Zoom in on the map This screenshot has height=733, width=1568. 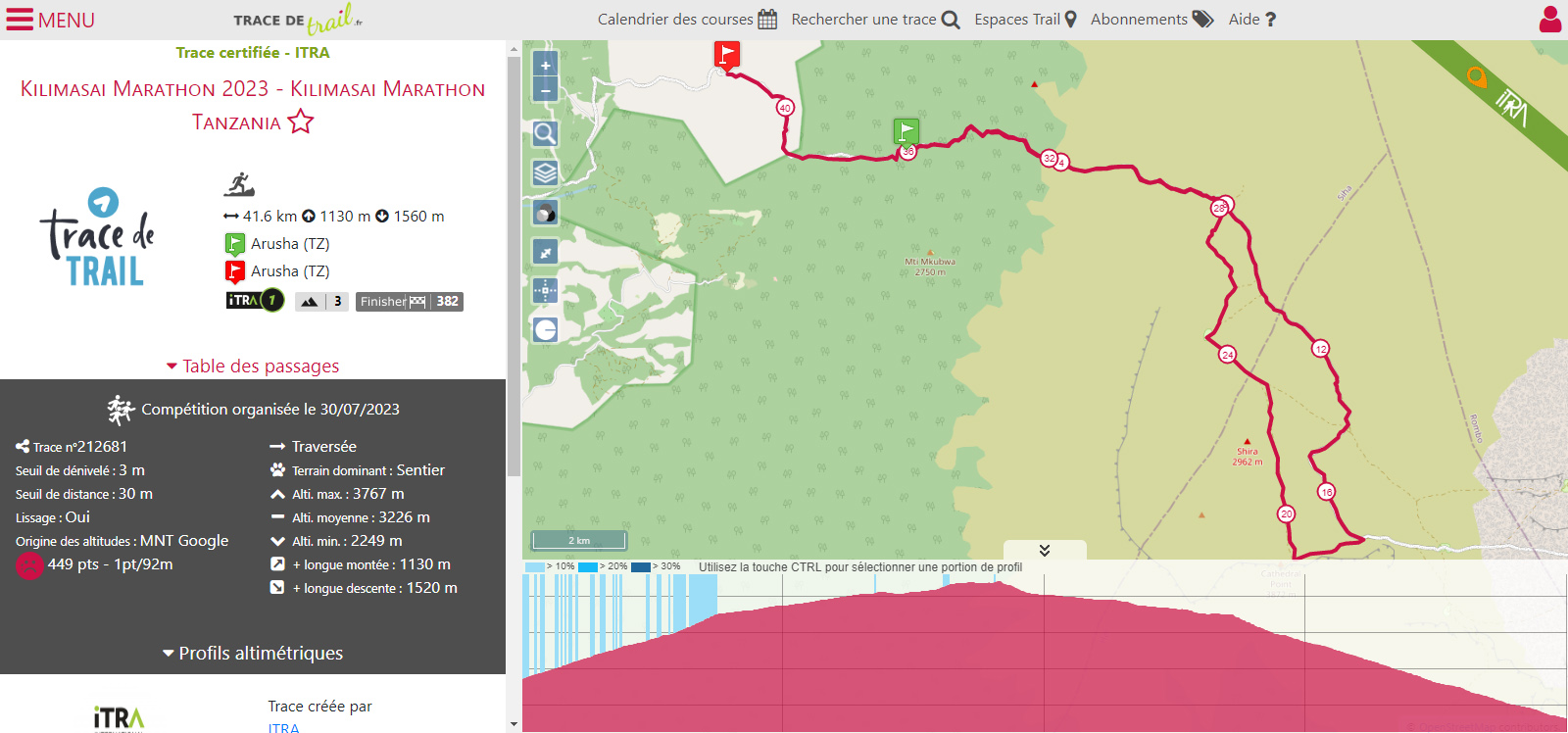coord(545,65)
